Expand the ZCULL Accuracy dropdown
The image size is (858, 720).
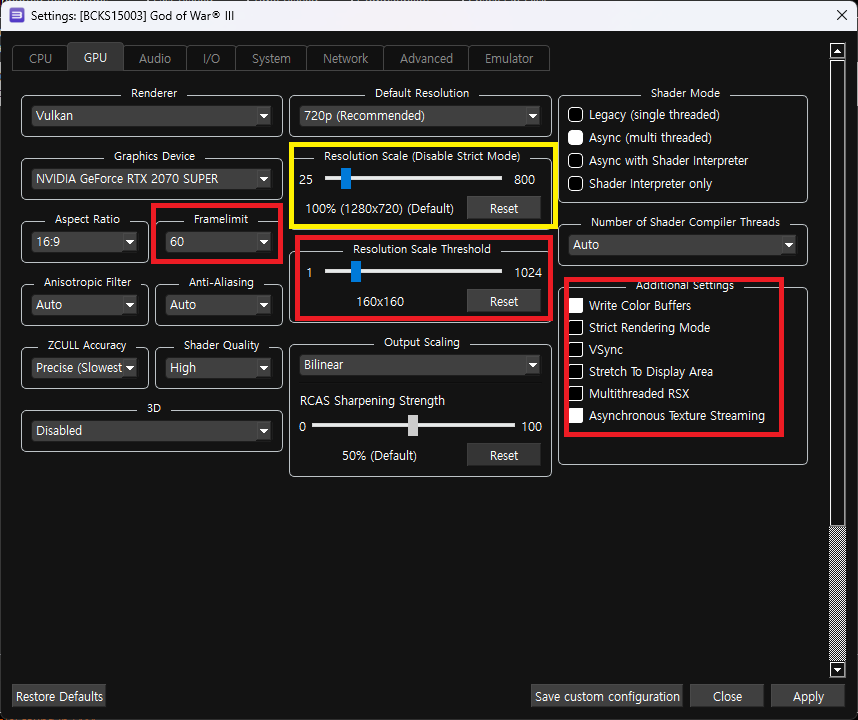coord(85,368)
